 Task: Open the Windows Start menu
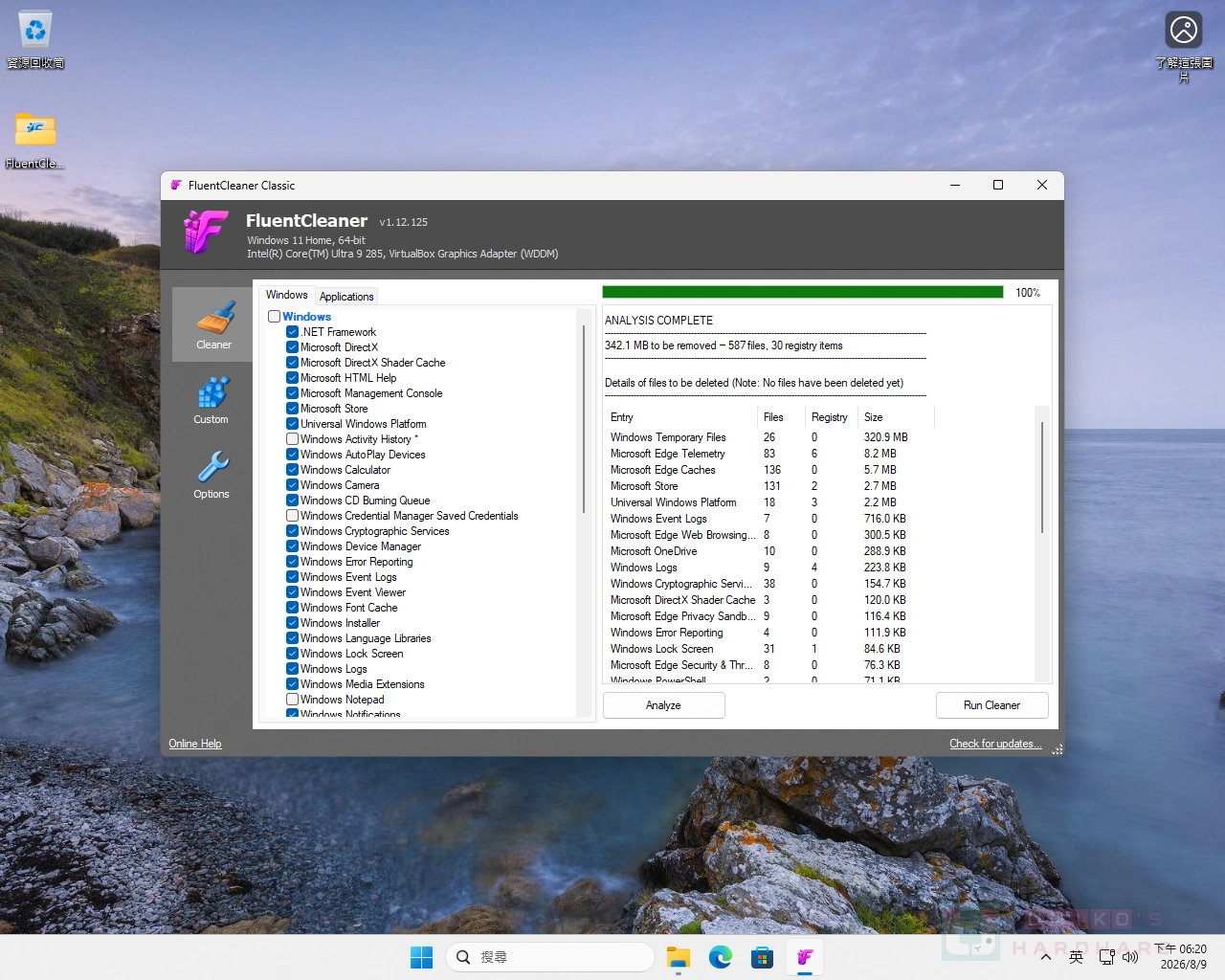coord(421,957)
